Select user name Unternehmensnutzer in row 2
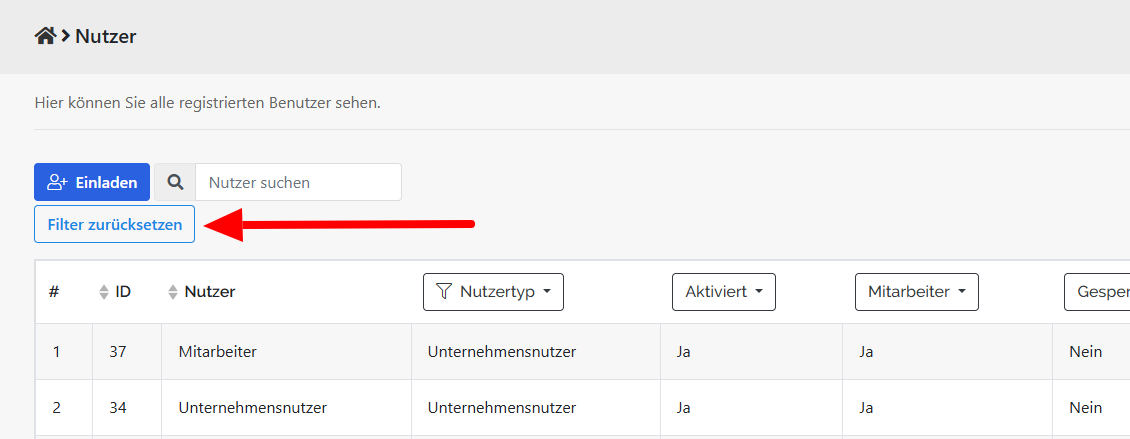The image size is (1130, 439). pyautogui.click(x=252, y=408)
